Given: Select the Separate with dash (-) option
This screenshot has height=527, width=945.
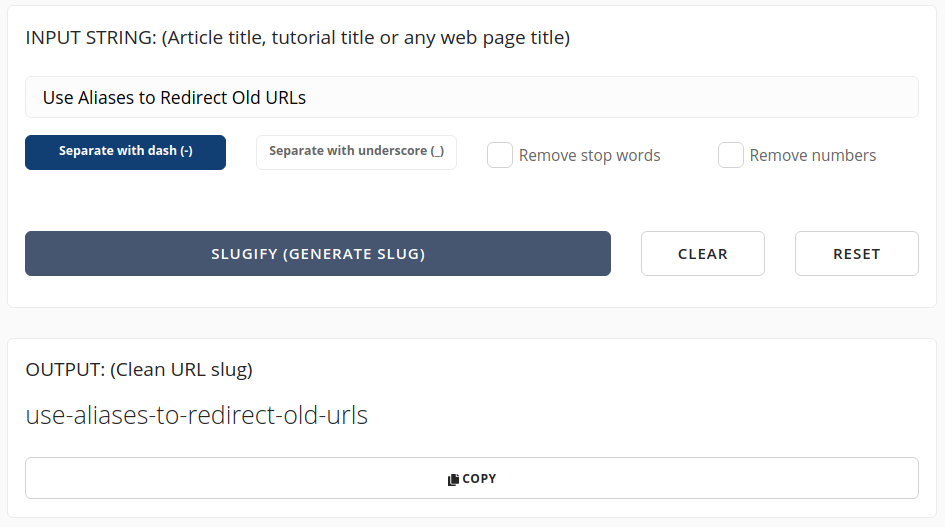Looking at the screenshot, I should (x=125, y=152).
